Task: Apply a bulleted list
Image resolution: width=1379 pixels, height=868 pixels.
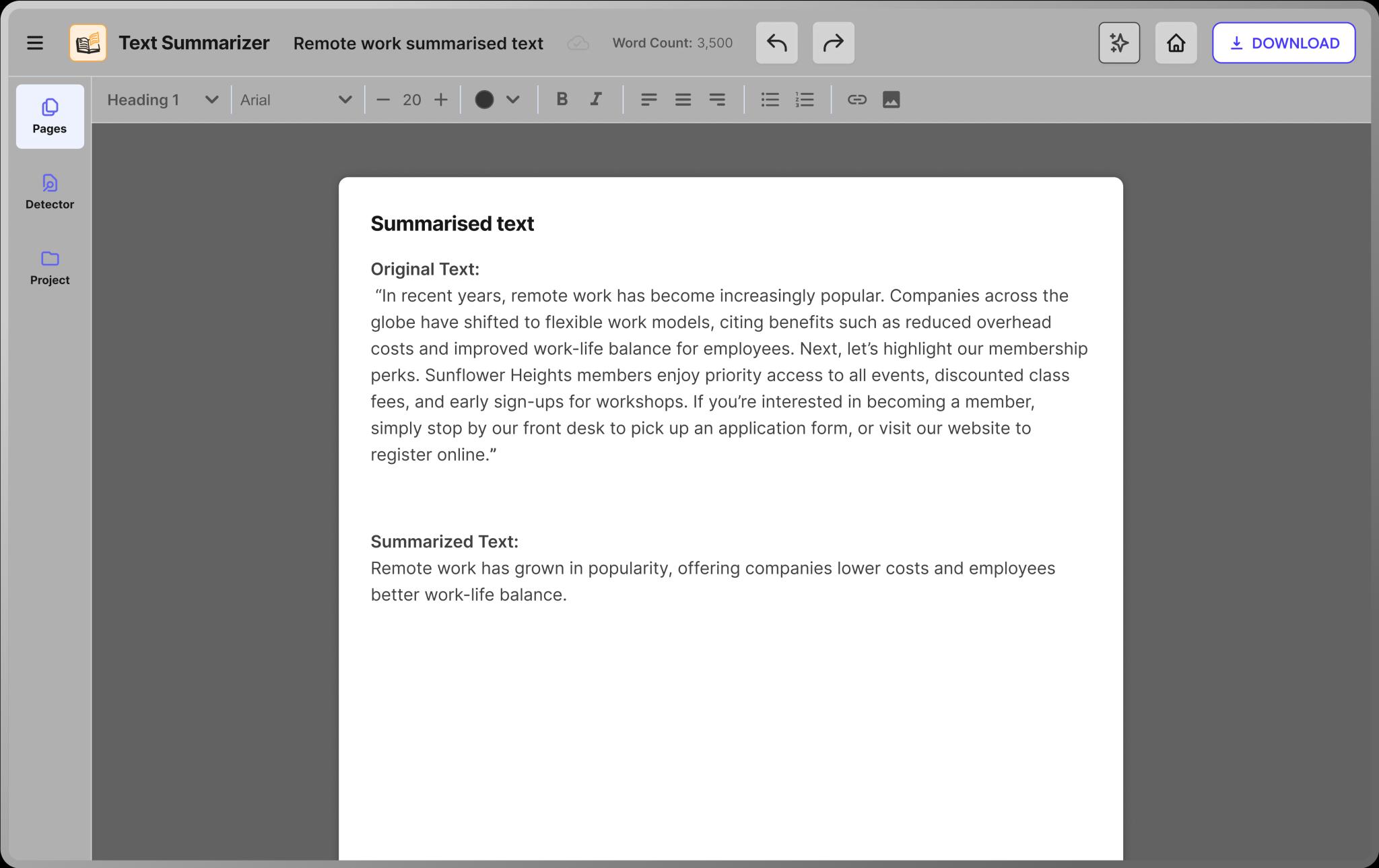Action: coord(770,100)
